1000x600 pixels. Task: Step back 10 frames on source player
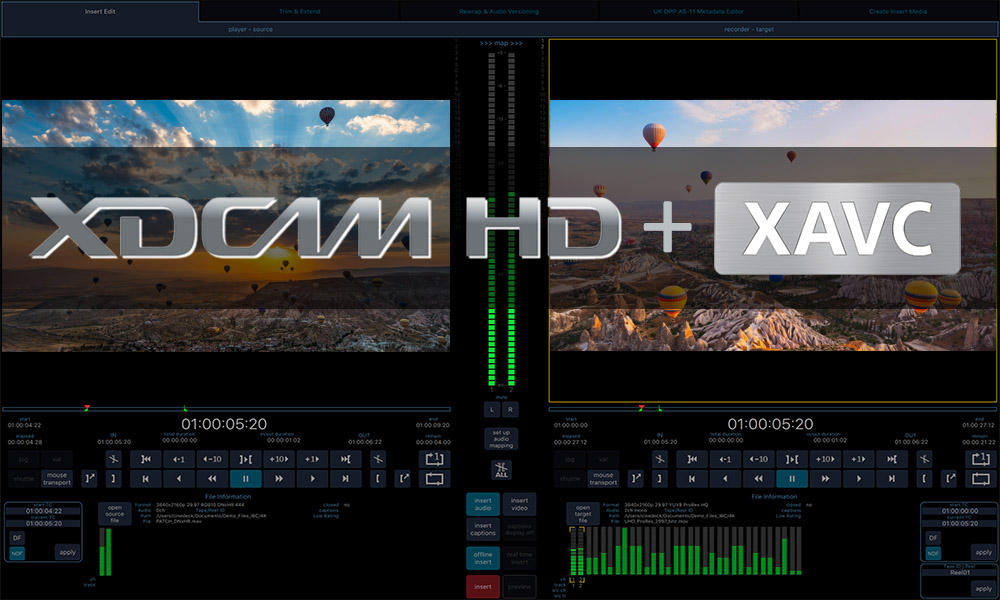[212, 459]
